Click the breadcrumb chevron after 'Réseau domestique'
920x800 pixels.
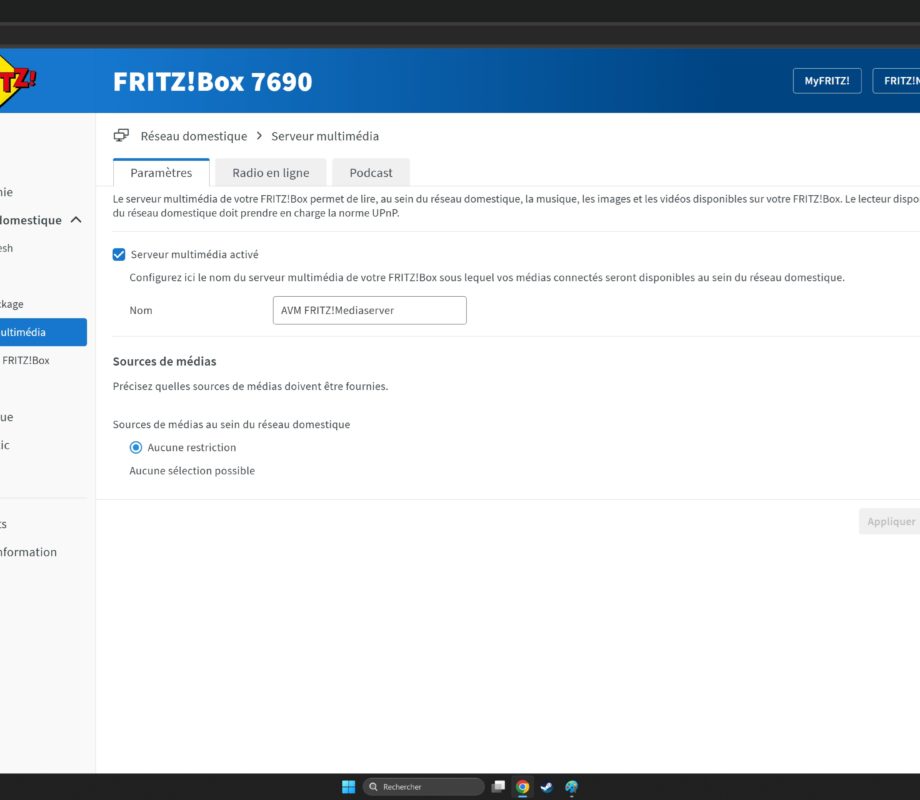[259, 136]
